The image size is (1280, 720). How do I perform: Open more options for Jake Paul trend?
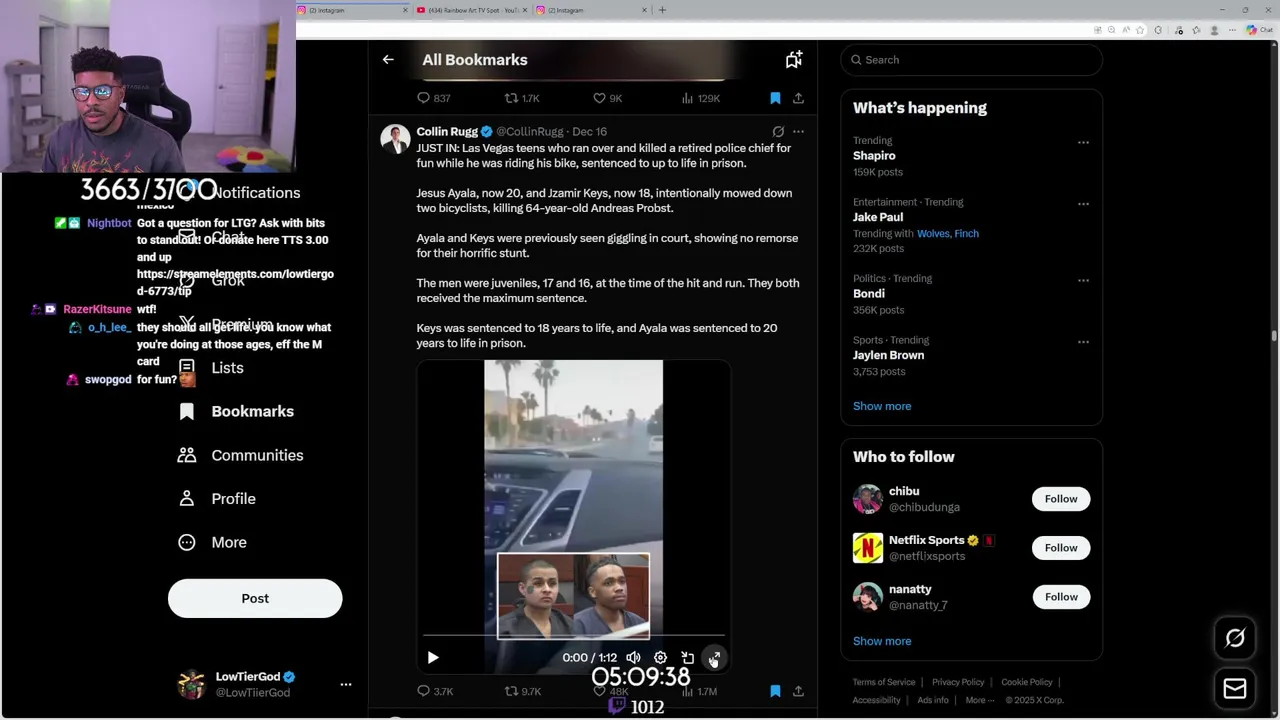1083,204
